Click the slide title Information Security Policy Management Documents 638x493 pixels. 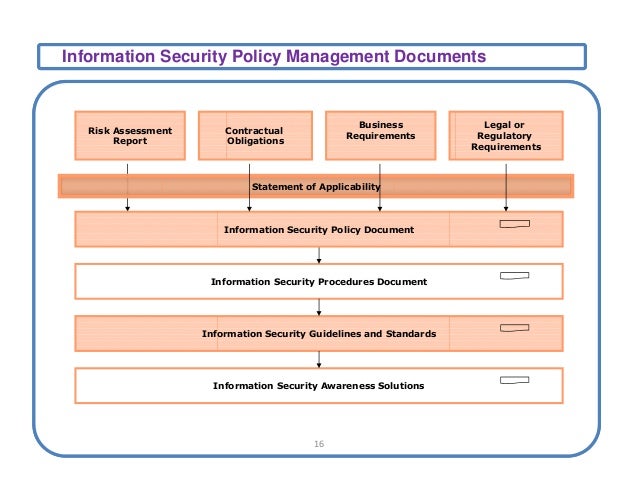click(x=274, y=56)
